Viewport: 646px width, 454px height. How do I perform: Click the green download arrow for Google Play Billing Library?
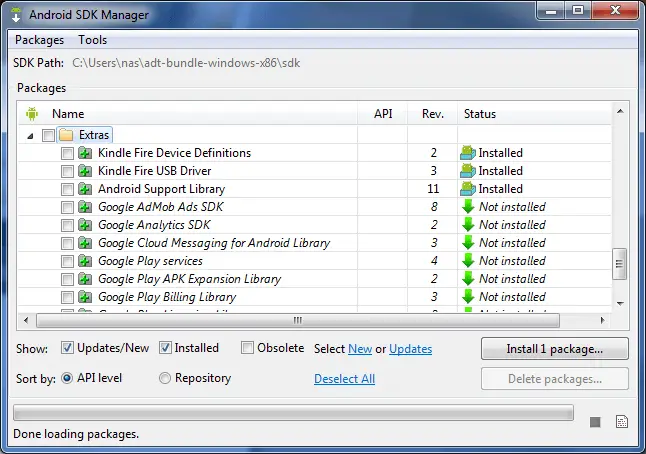coord(468,297)
